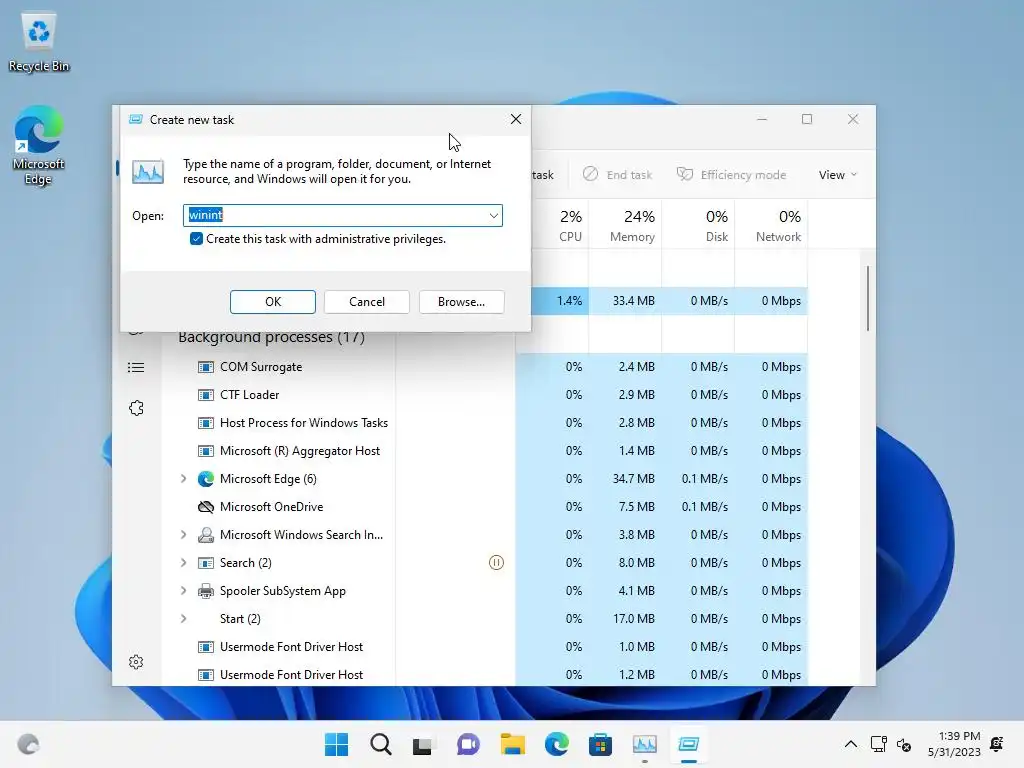
Task: Open the Task View taskbar icon
Action: click(423, 744)
